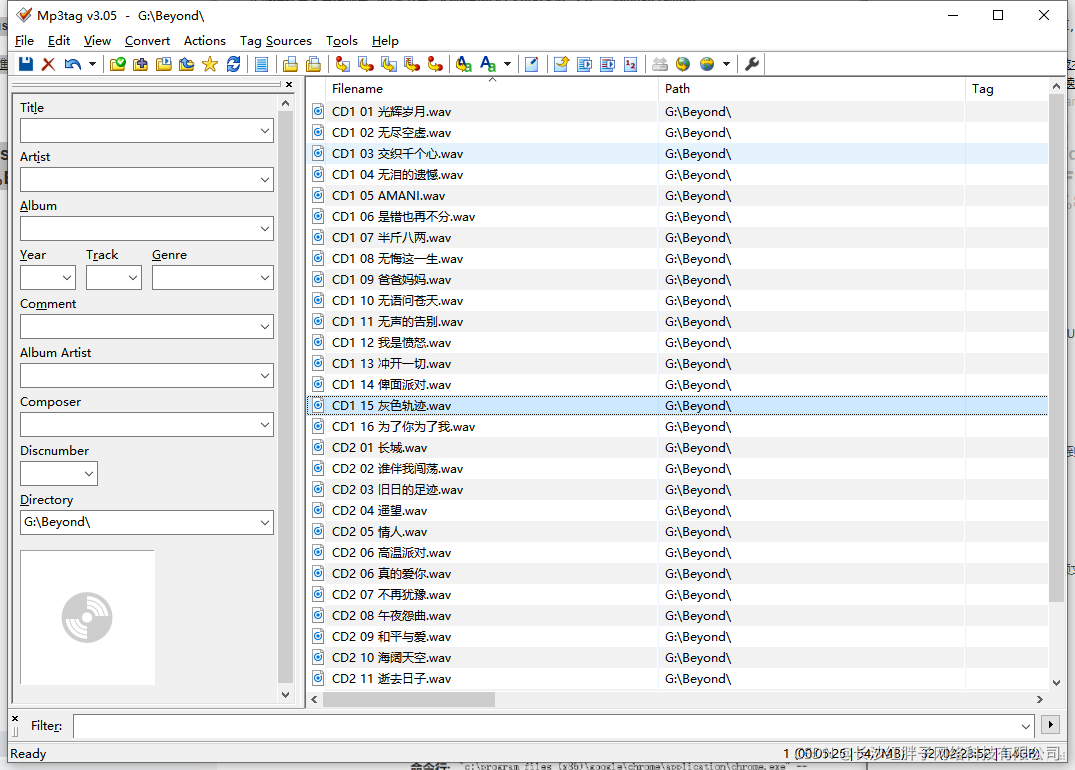Expand the Artist field dropdown
1075x770 pixels.
tap(265, 180)
